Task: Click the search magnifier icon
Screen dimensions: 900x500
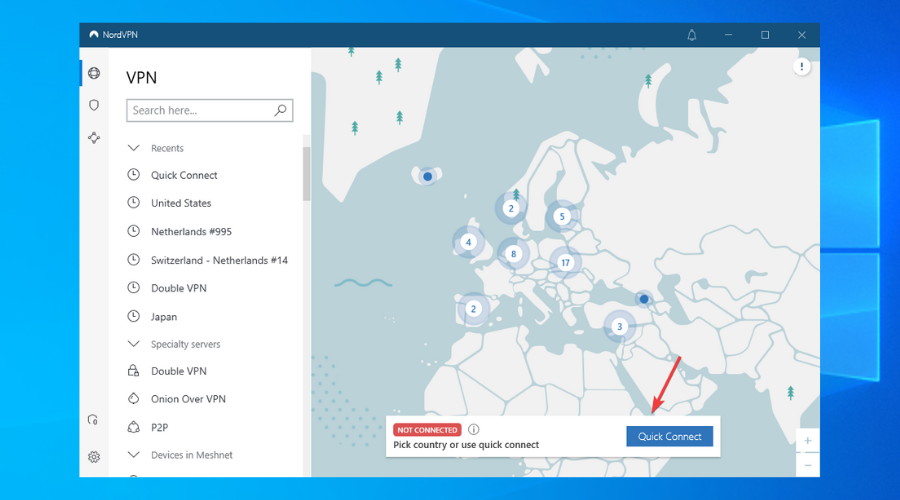Action: click(280, 110)
